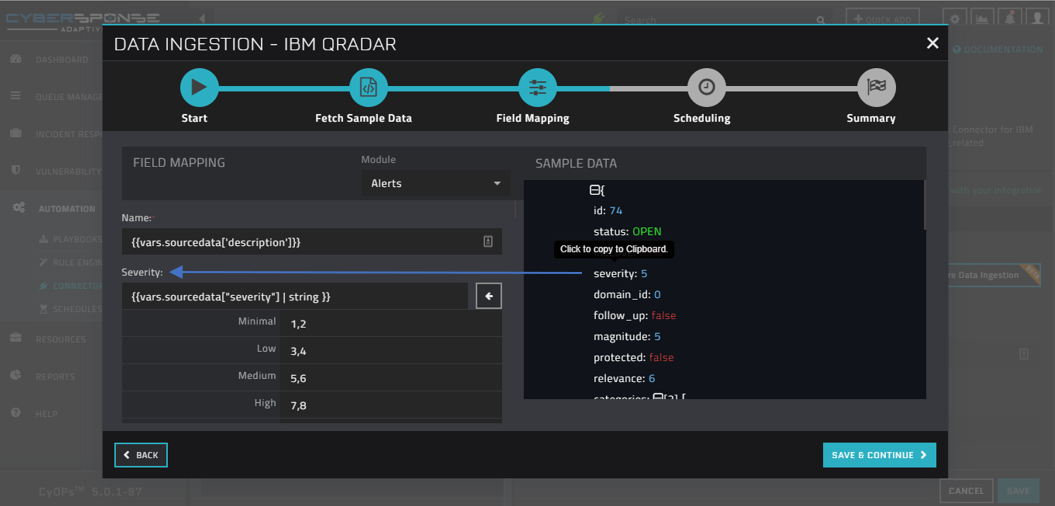This screenshot has height=506, width=1055.
Task: Expand the categories array node
Action: coord(659,398)
